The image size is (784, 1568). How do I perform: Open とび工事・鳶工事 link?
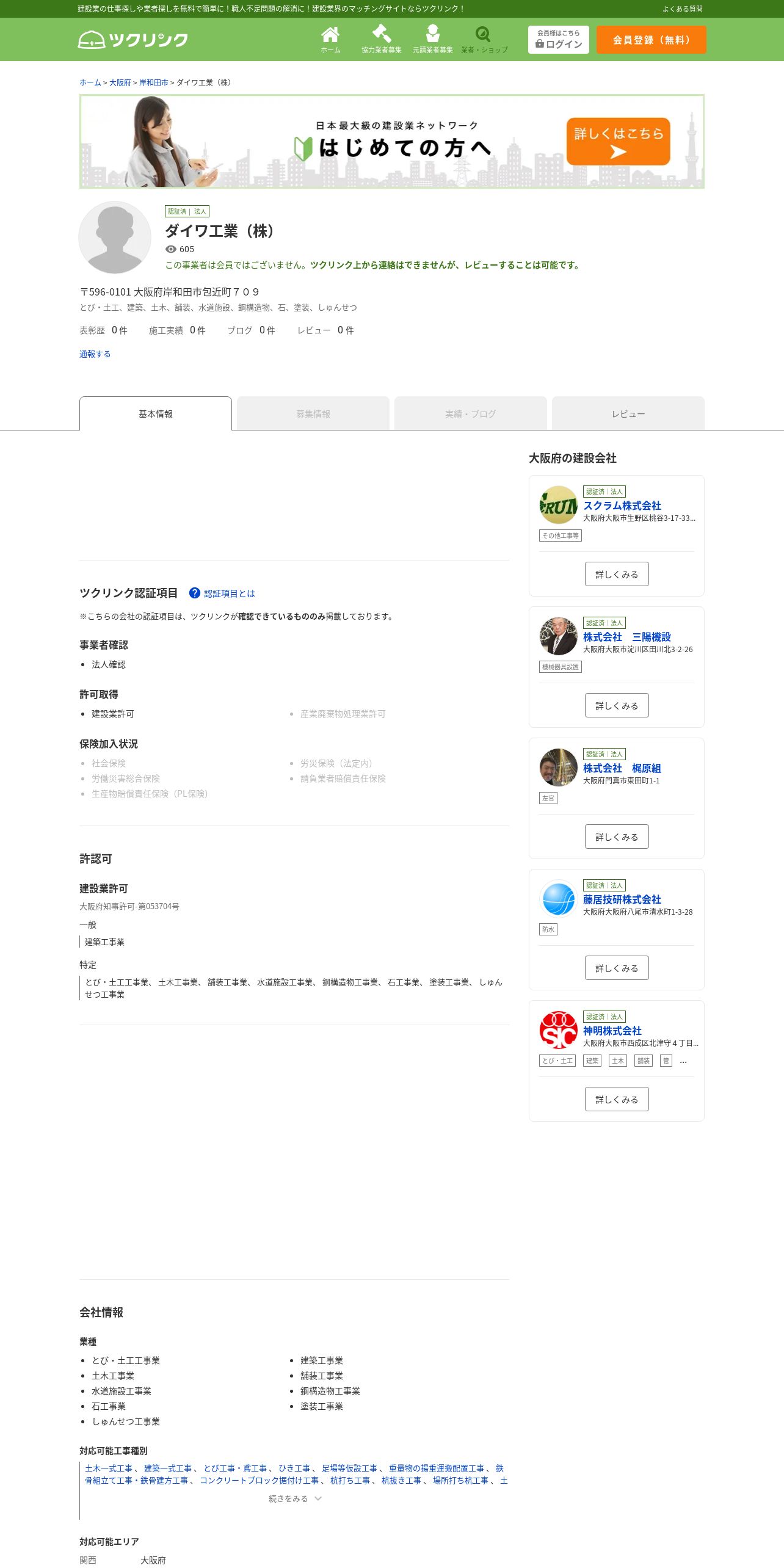[x=236, y=1468]
